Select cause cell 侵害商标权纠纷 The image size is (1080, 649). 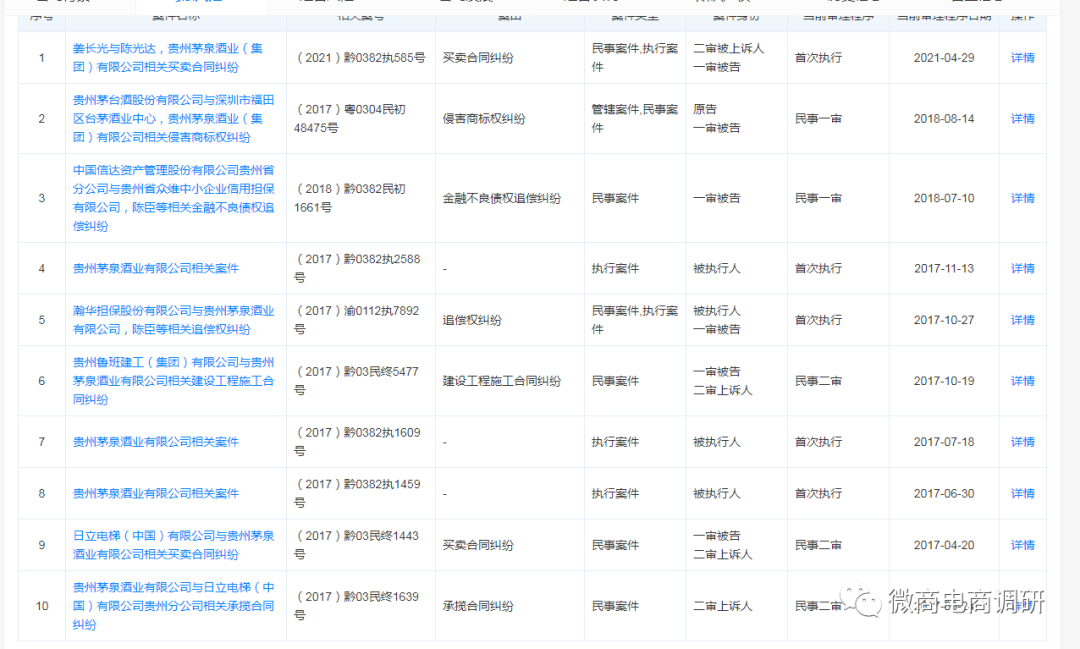tap(484, 119)
